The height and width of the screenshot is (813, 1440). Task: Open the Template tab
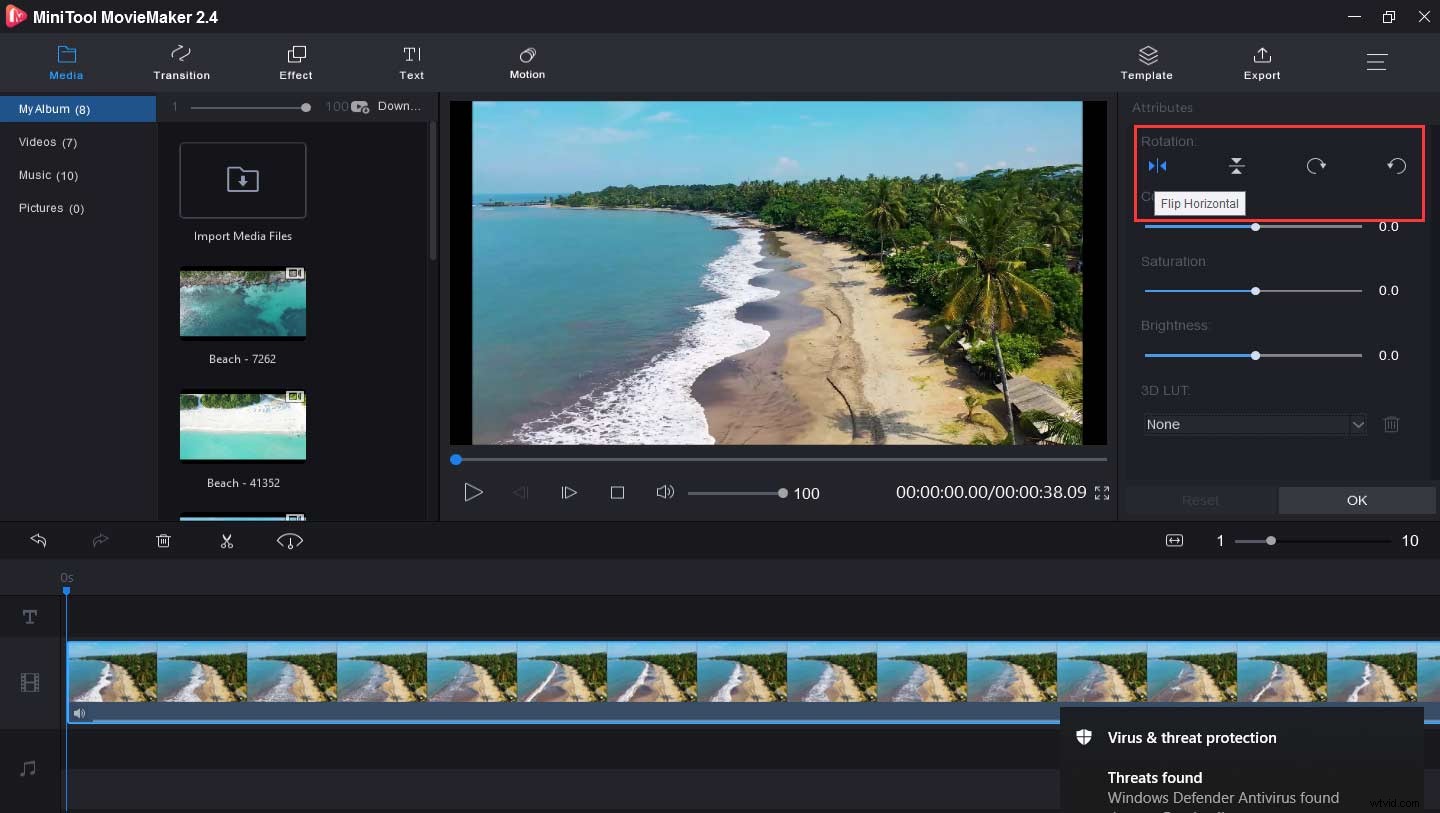coord(1146,62)
